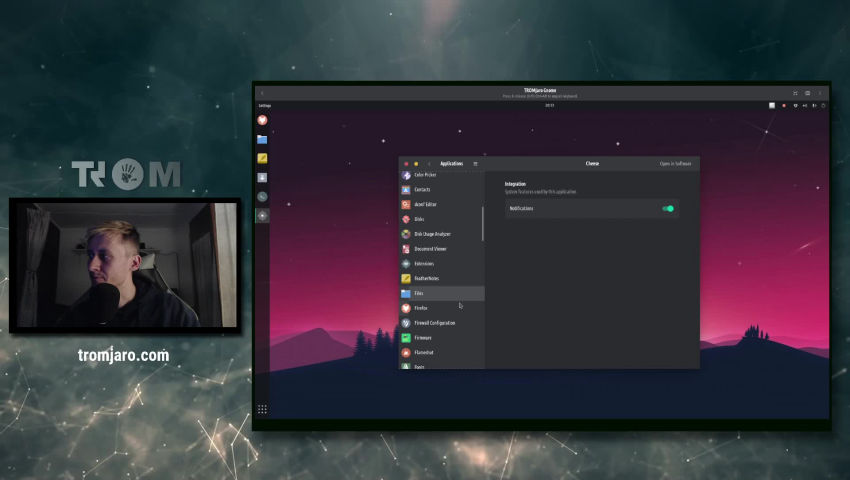
Task: Select Document Viewer in the list
Action: coord(430,249)
